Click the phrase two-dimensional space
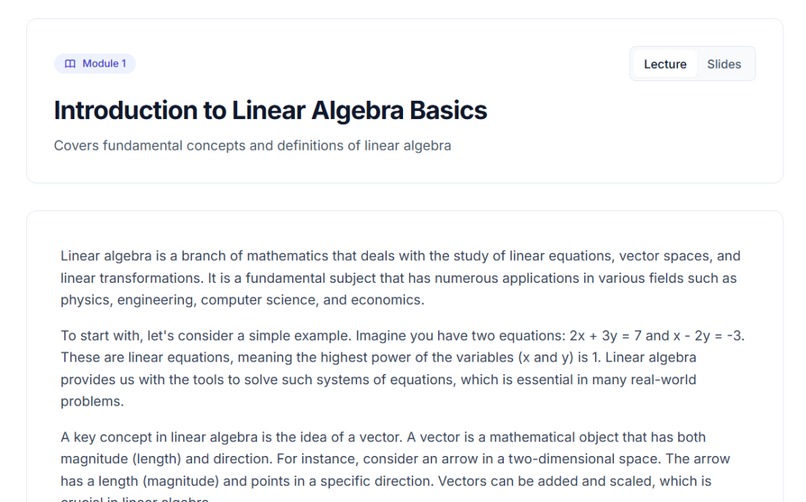The width and height of the screenshot is (806, 502). tap(584, 459)
